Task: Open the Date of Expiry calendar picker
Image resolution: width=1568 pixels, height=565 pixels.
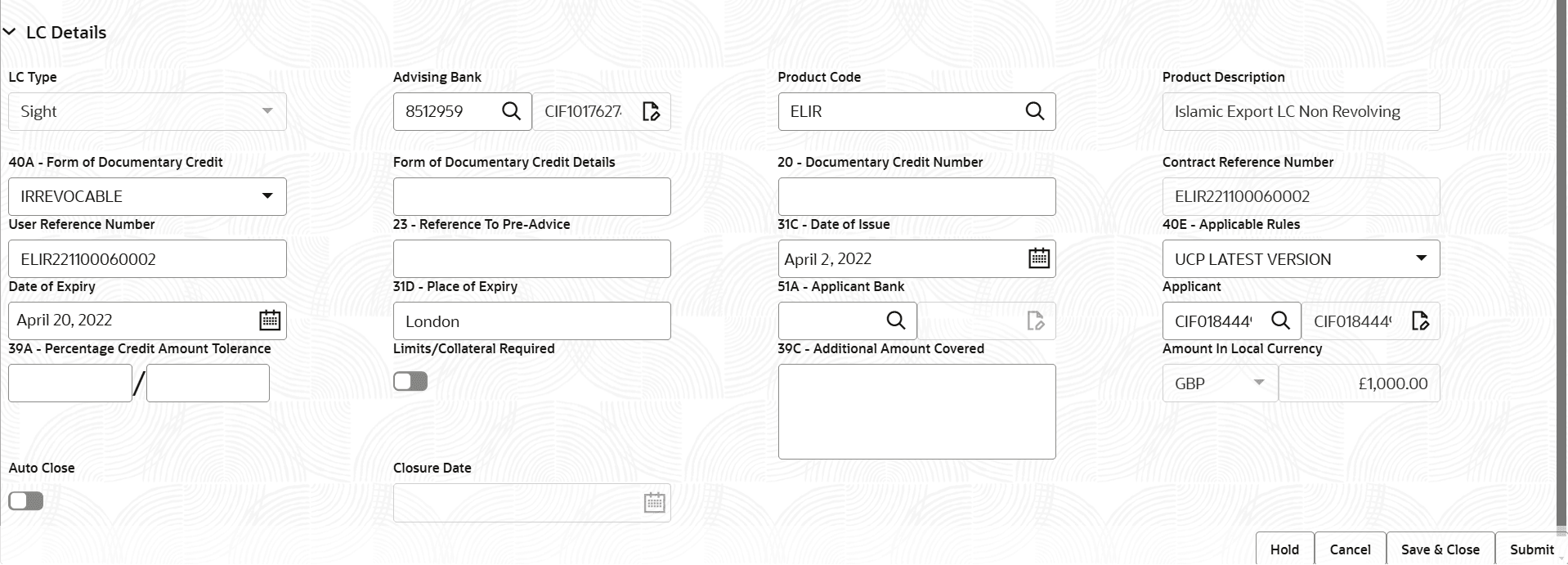Action: pos(269,320)
